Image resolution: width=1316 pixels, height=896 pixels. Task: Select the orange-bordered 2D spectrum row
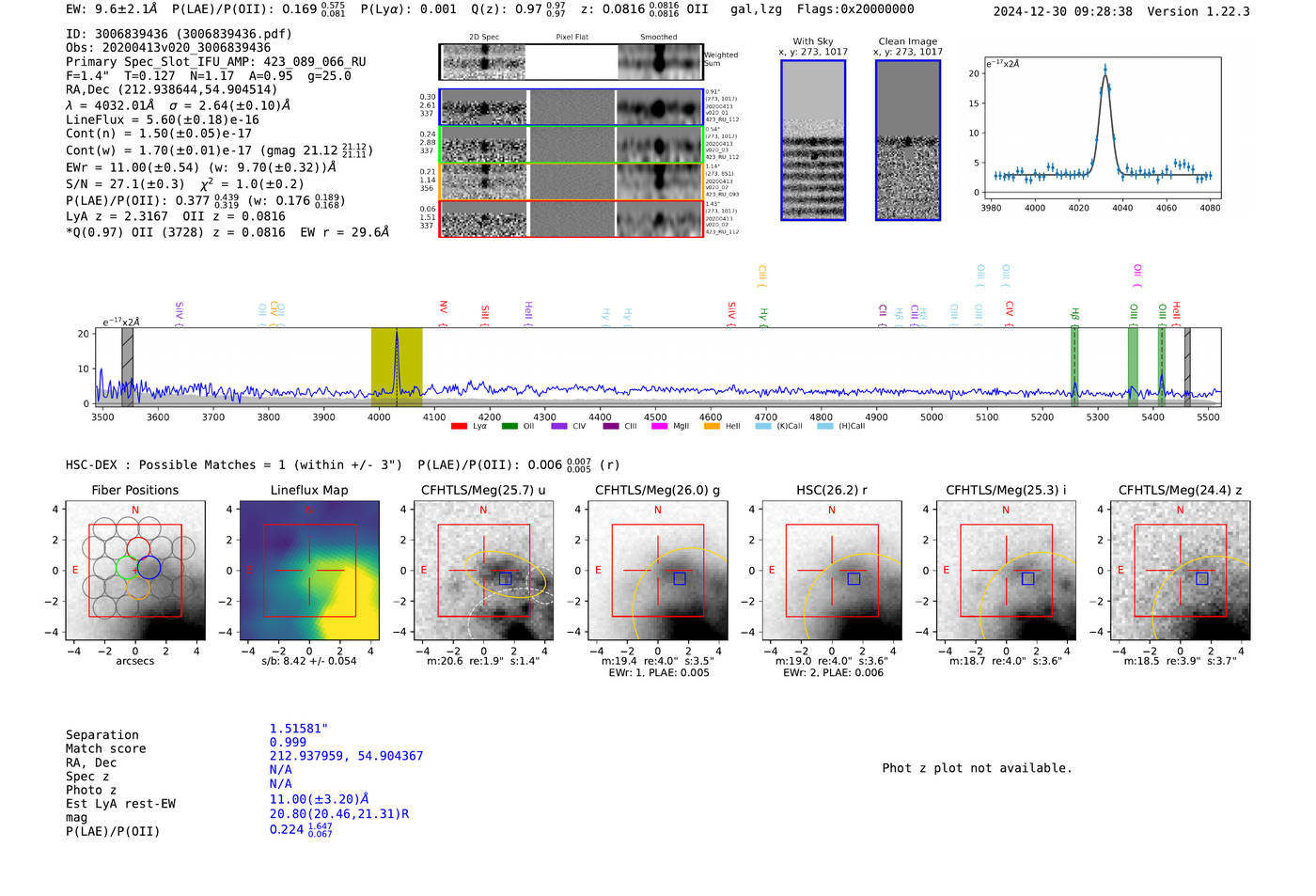pyautogui.click(x=571, y=181)
